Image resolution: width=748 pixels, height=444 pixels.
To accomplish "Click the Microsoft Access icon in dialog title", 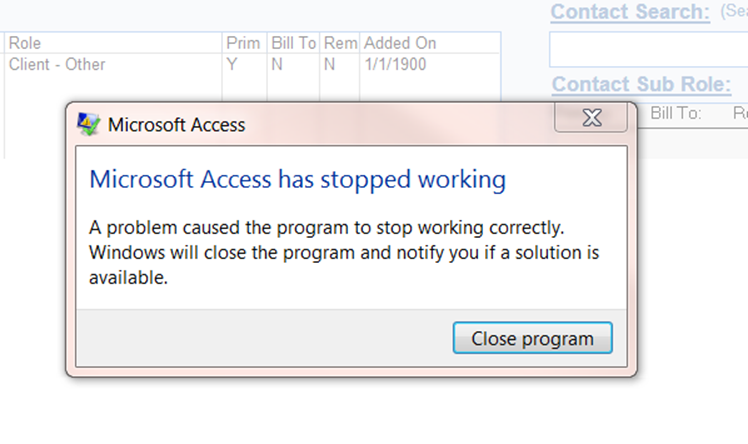I will pos(88,124).
